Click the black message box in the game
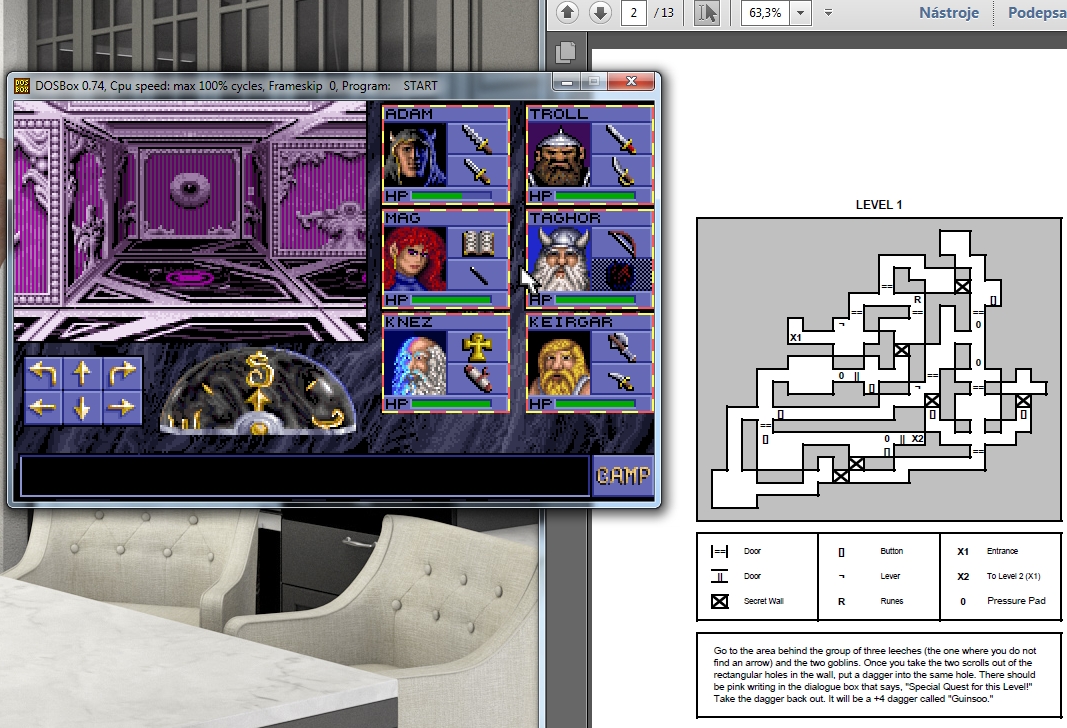Screen dimensions: 1067x728 pyautogui.click(x=305, y=476)
